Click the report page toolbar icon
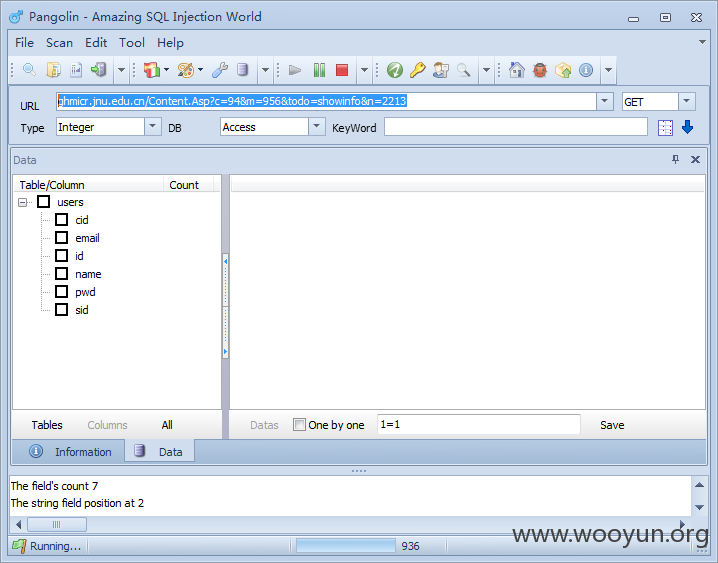The image size is (718, 563). pos(76,70)
